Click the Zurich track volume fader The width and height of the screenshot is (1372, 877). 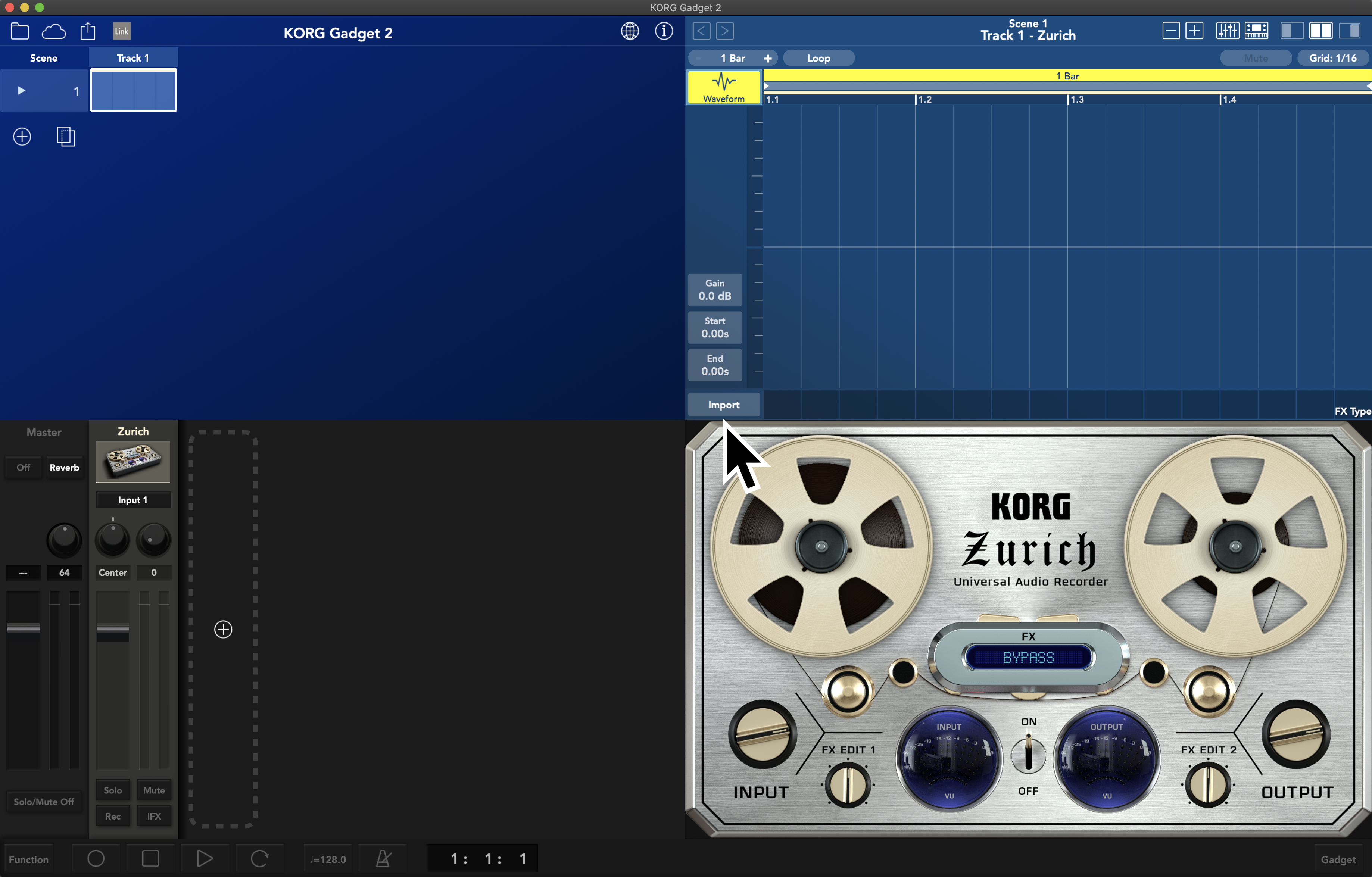[x=113, y=628]
